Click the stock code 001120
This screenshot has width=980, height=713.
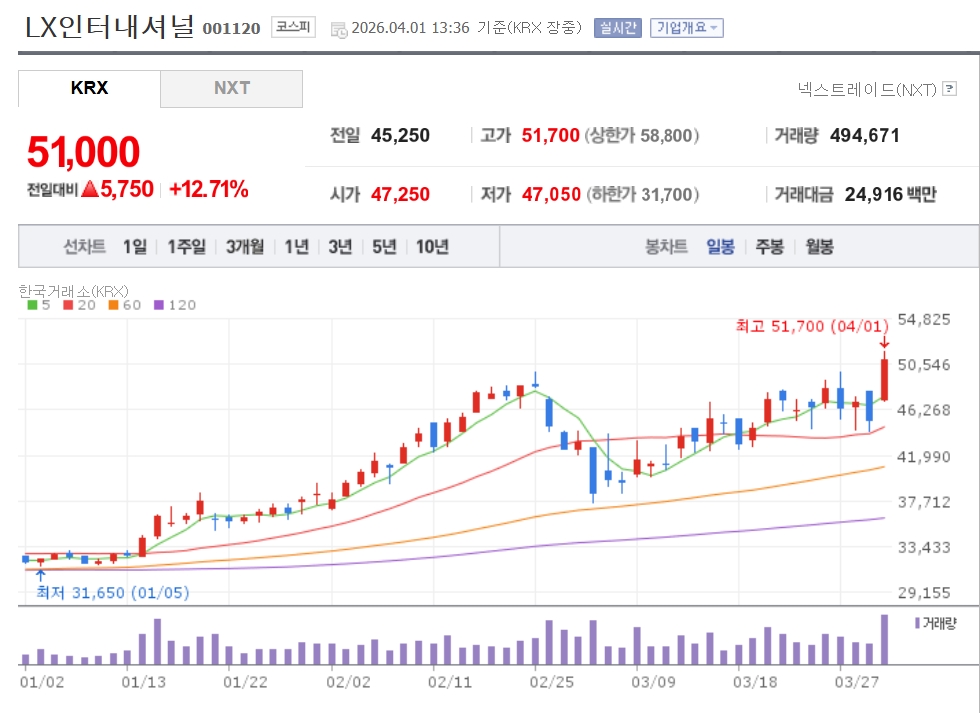pyautogui.click(x=231, y=29)
